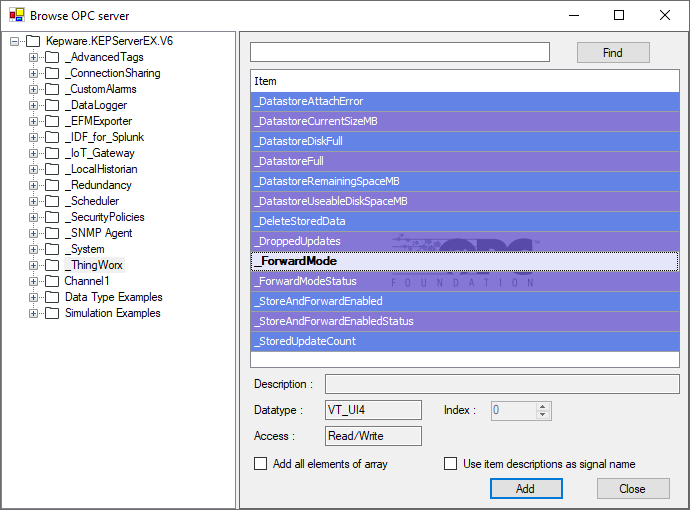Viewport: 690px width, 510px height.
Task: Select _IDF_for_Splunk in the tree
Action: click(105, 137)
